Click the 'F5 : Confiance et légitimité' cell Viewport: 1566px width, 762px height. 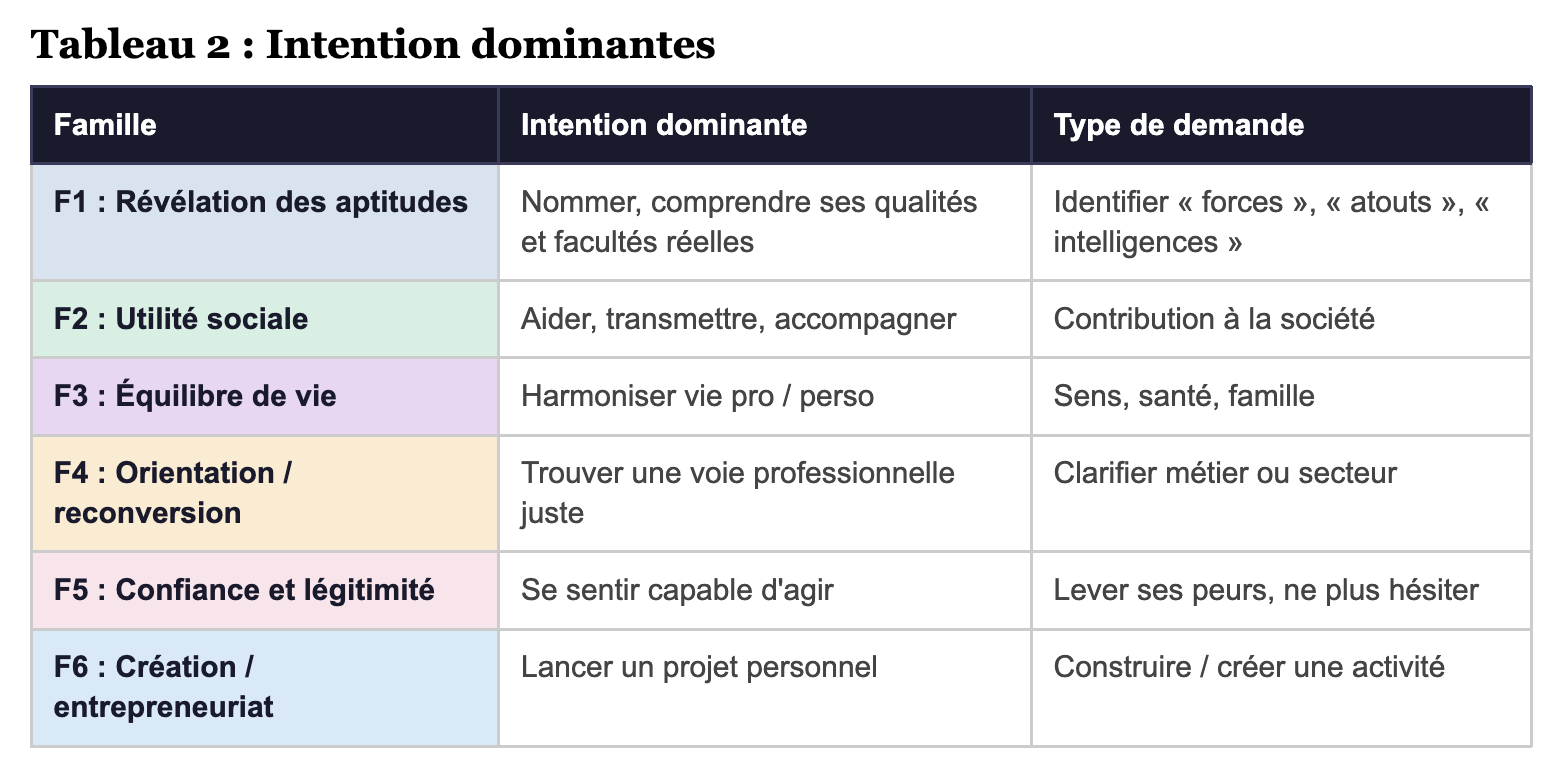tap(244, 590)
